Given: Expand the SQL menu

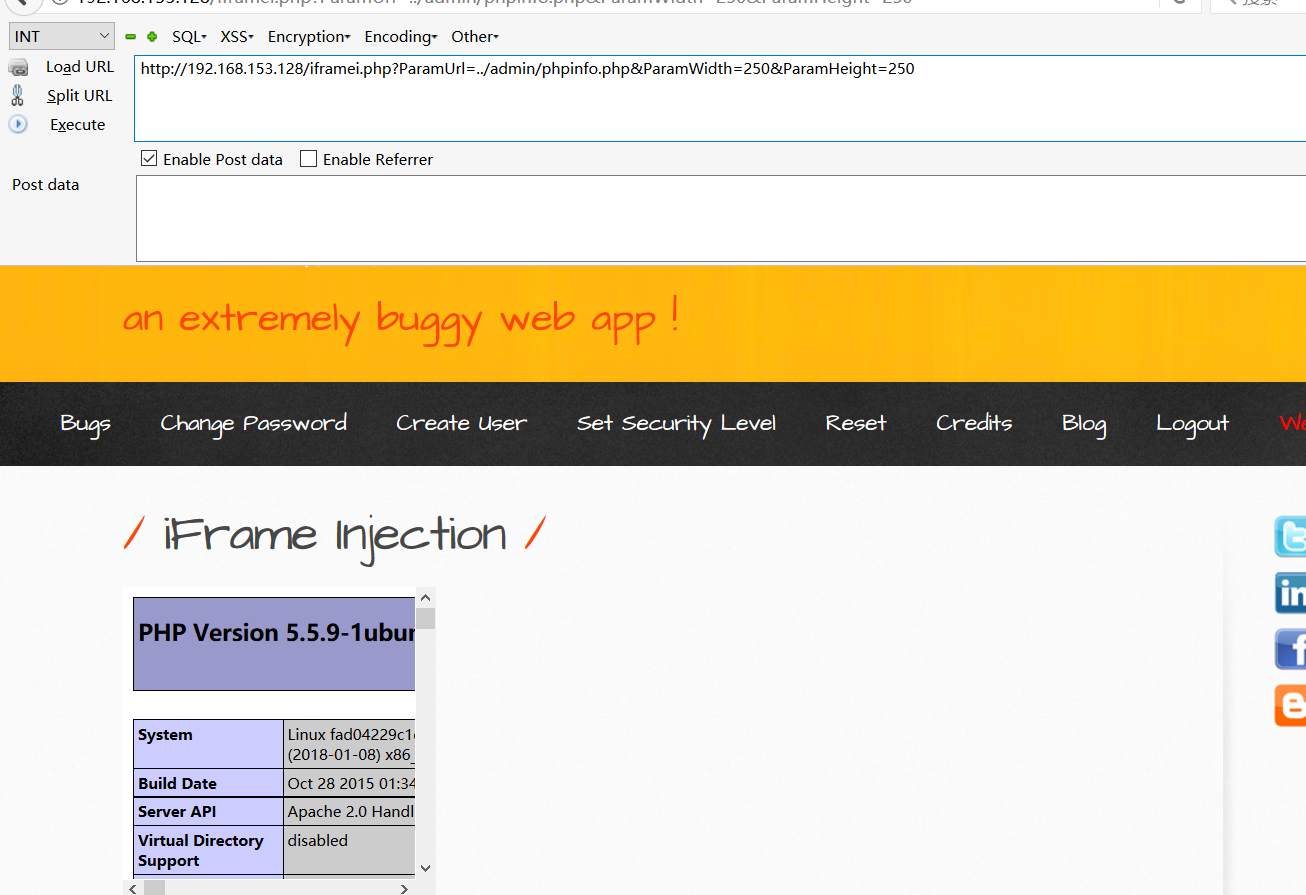Looking at the screenshot, I should [x=189, y=37].
